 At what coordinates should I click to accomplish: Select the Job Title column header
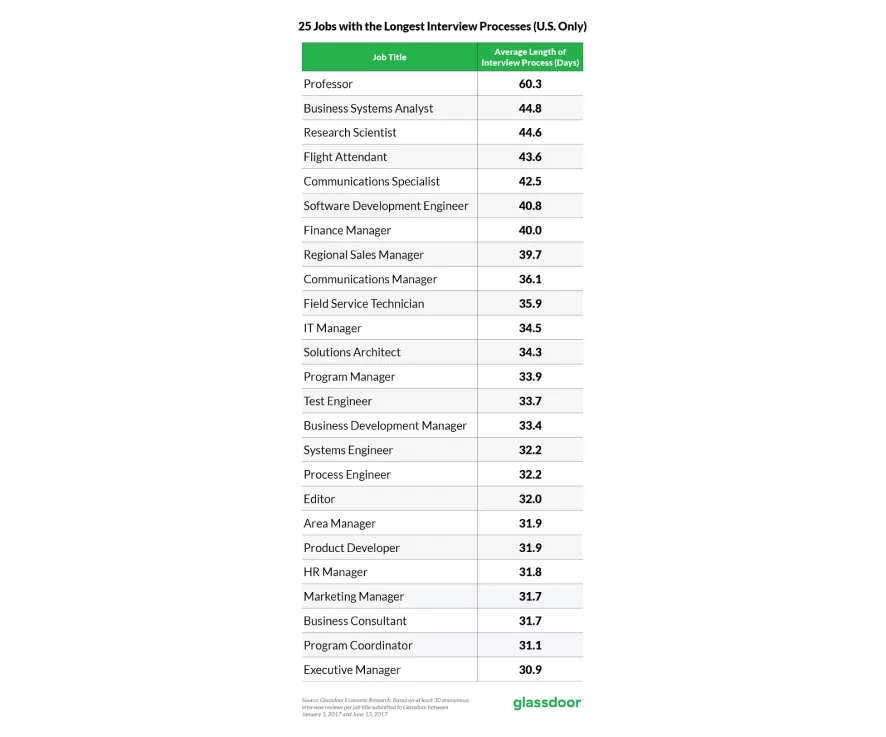pos(389,57)
